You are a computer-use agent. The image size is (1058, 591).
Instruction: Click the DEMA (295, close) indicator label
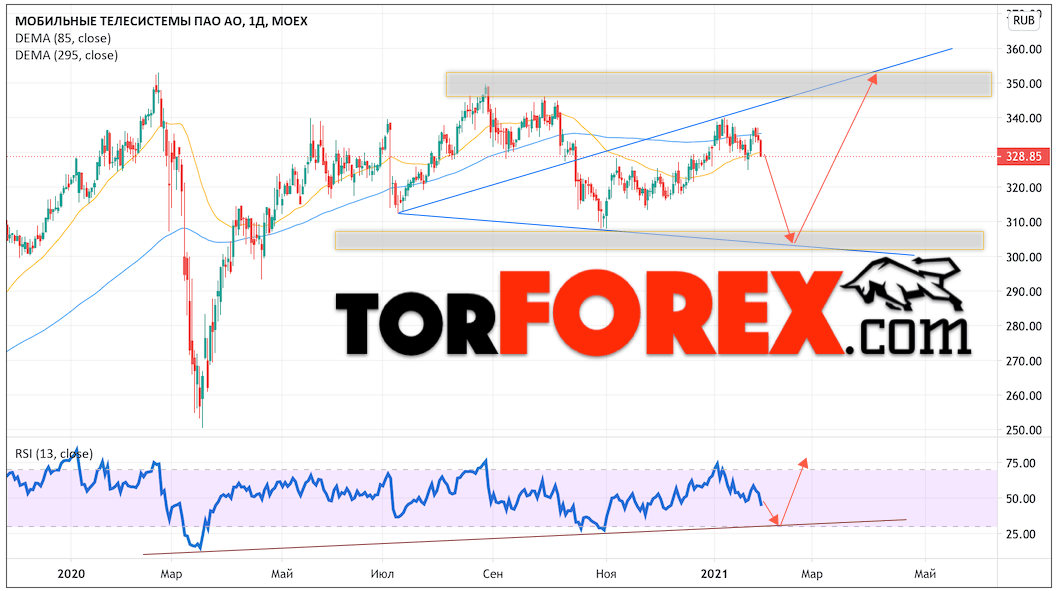click(66, 55)
